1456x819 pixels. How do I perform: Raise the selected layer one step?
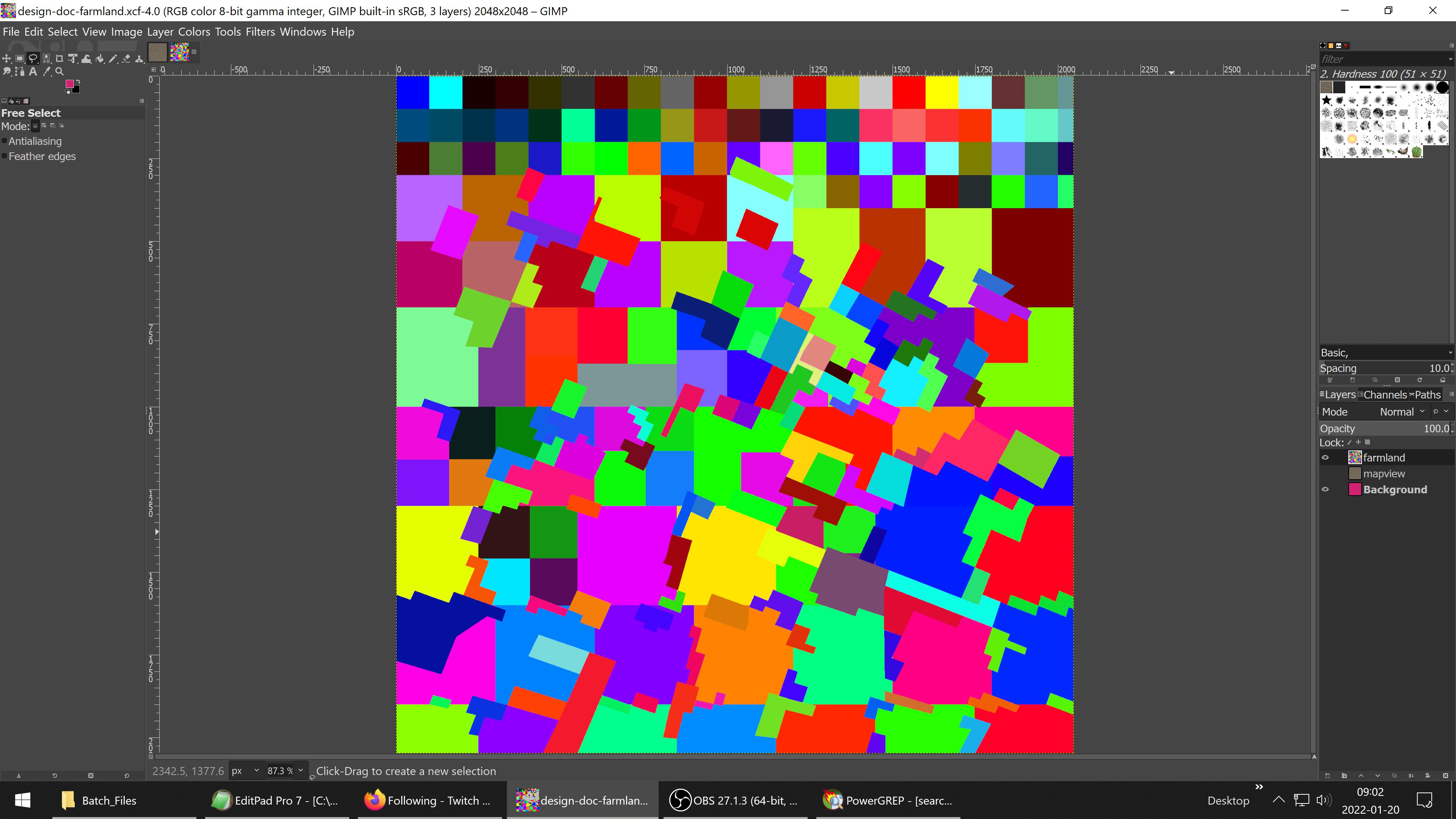click(1361, 775)
